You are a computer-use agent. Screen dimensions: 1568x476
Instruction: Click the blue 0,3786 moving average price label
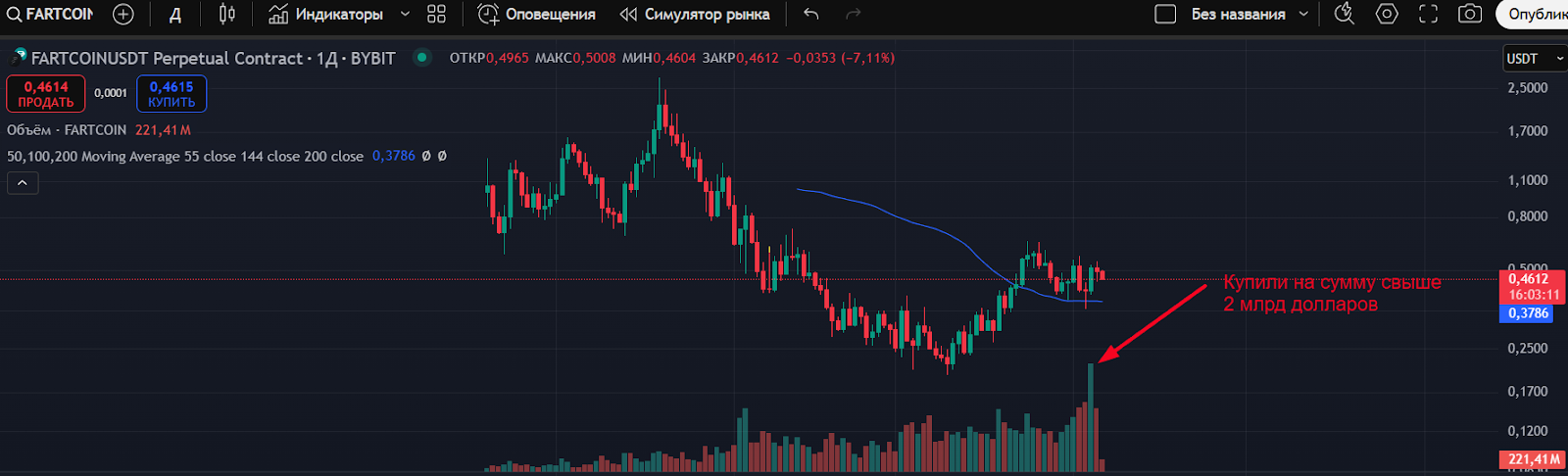1527,313
